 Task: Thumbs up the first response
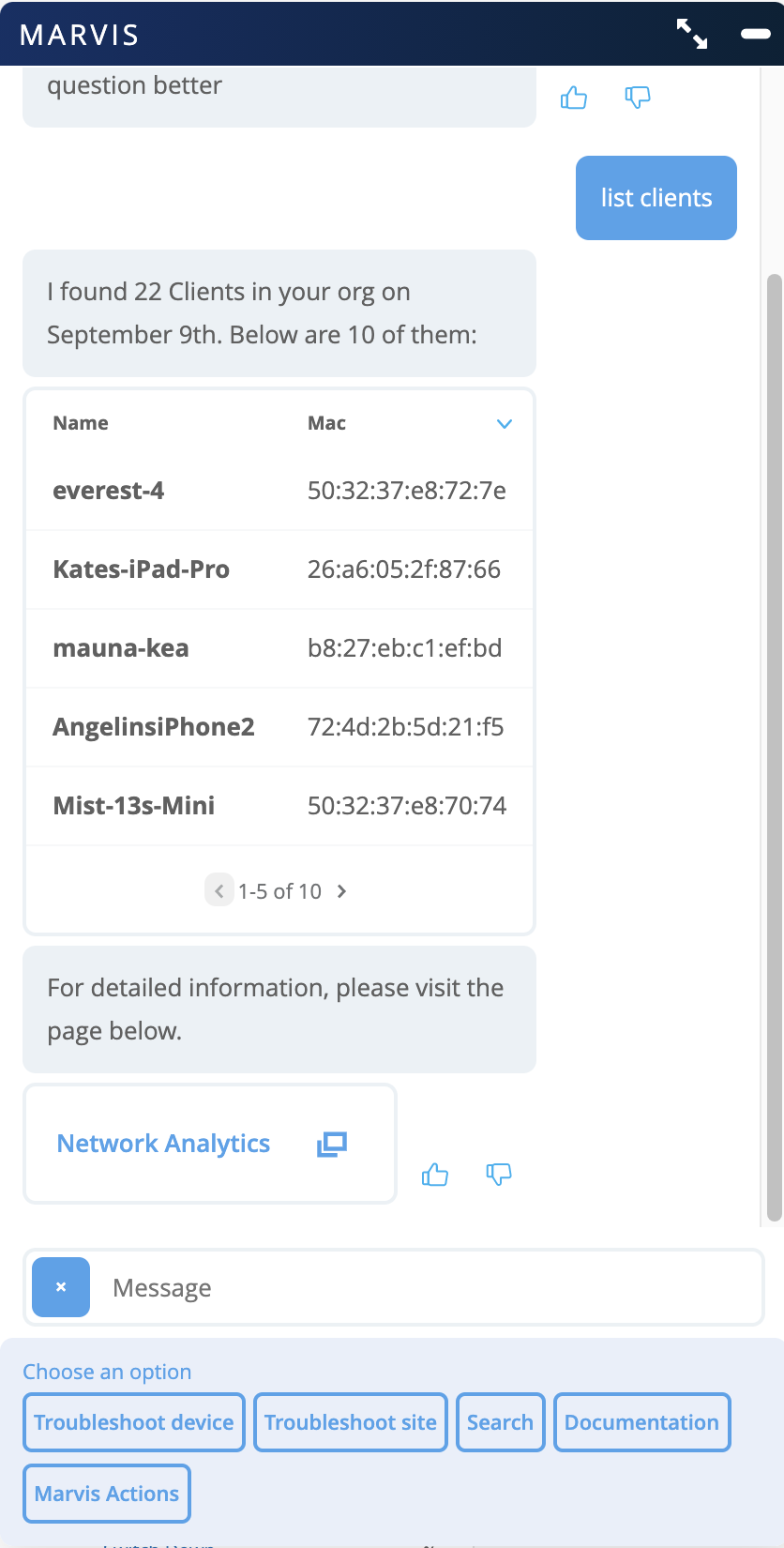click(574, 98)
